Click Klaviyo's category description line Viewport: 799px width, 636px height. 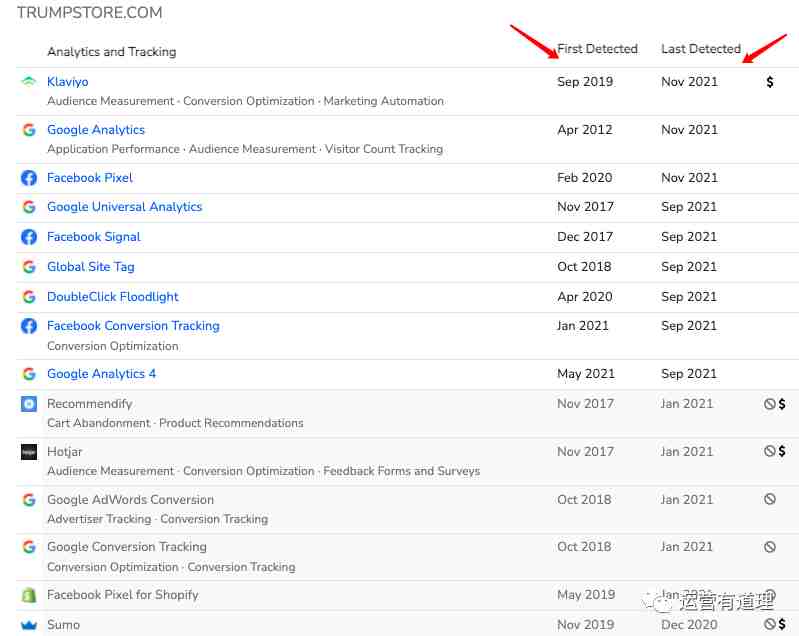246,101
